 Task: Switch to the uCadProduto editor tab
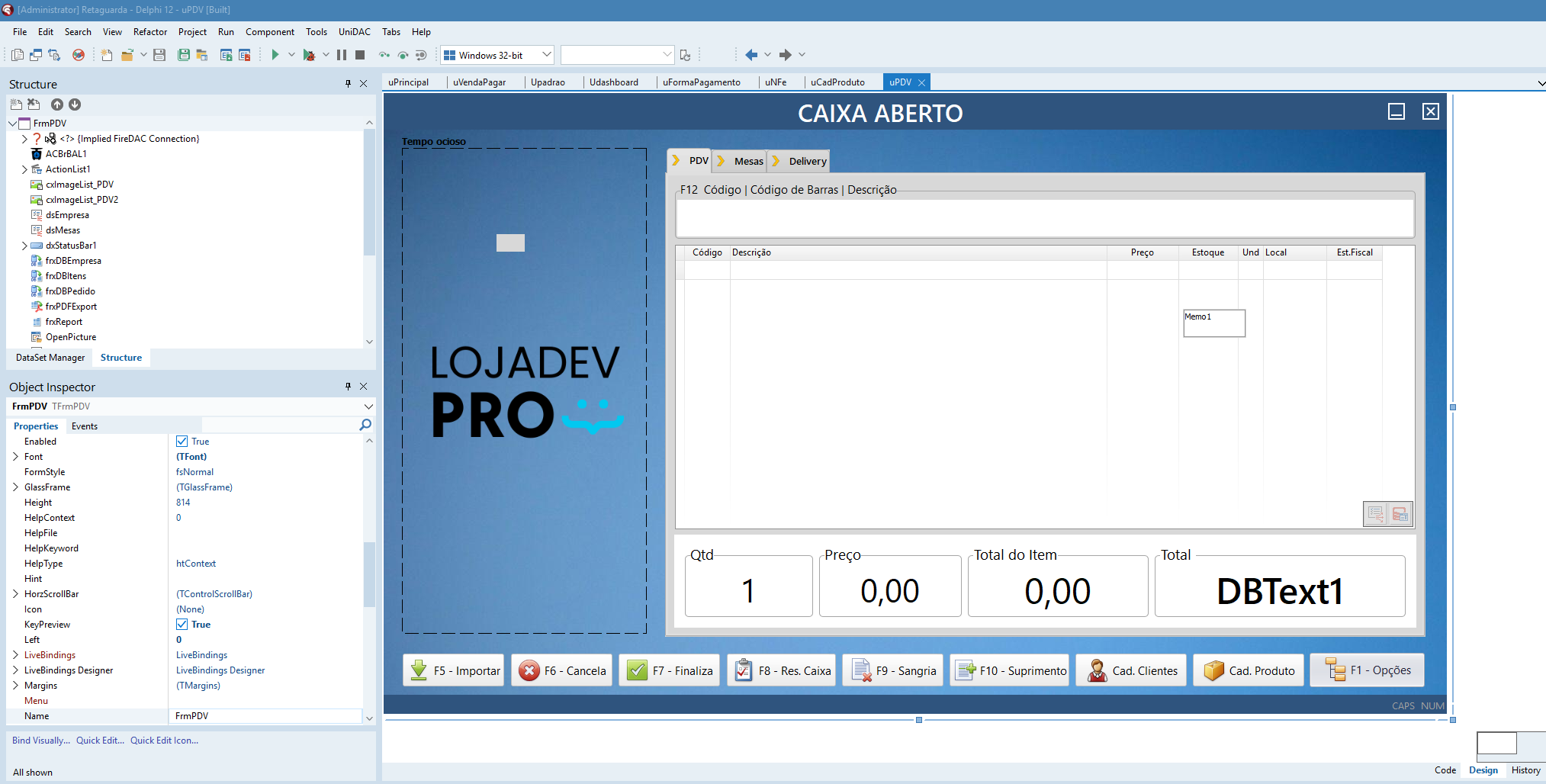click(837, 82)
